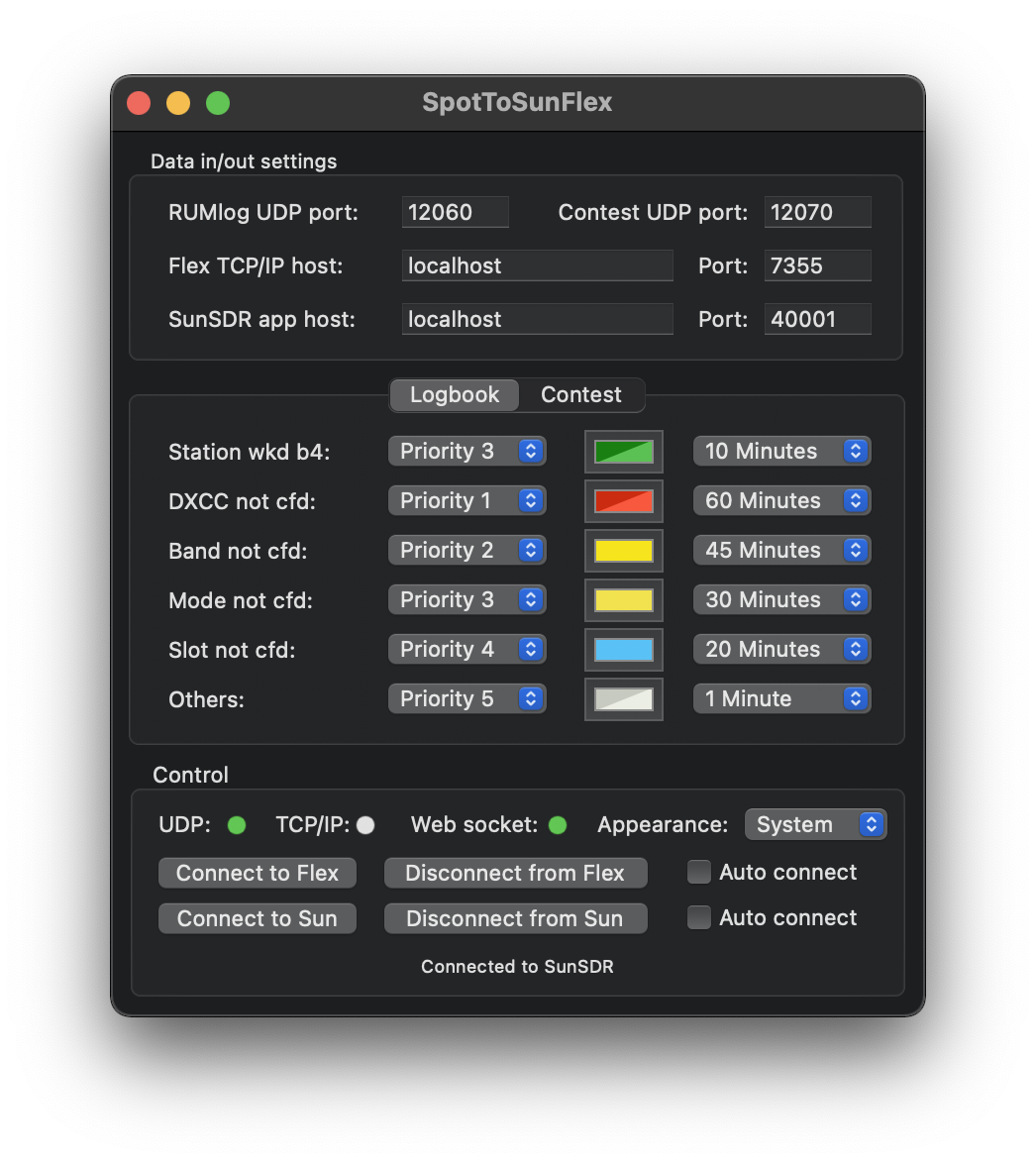The width and height of the screenshot is (1036, 1163).
Task: Click Disconnect from Flex
Action: click(x=515, y=873)
